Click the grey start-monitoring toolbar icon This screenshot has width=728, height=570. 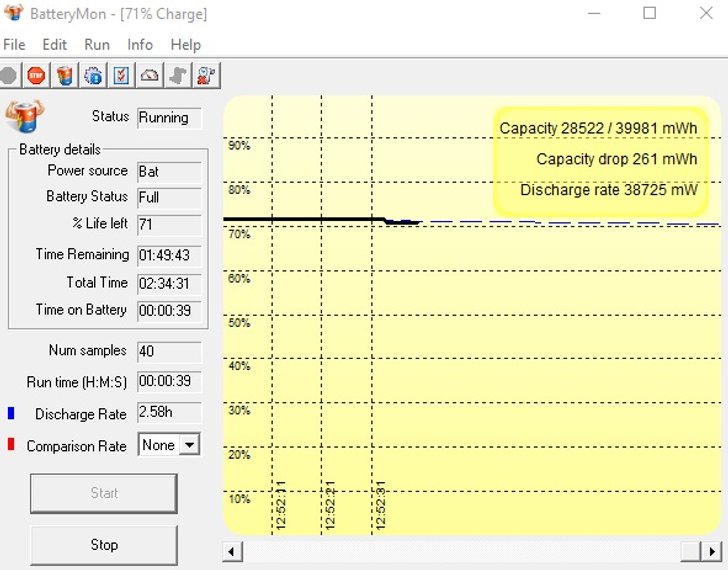(x=8, y=75)
